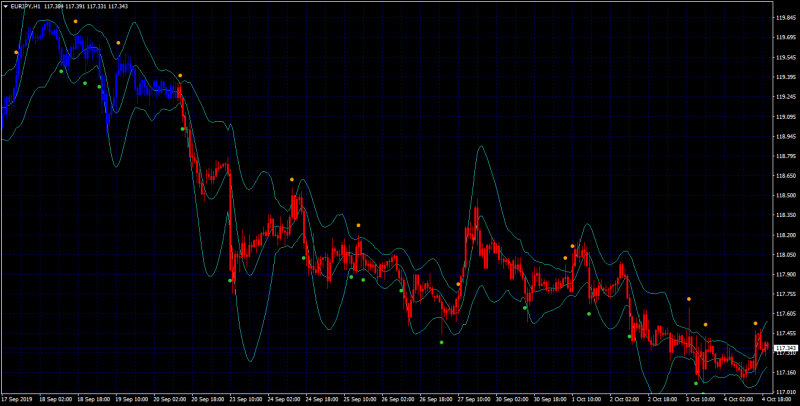Click the 27 Sep 10:00 time label
Screen dimensions: 800x406
[x=474, y=398]
